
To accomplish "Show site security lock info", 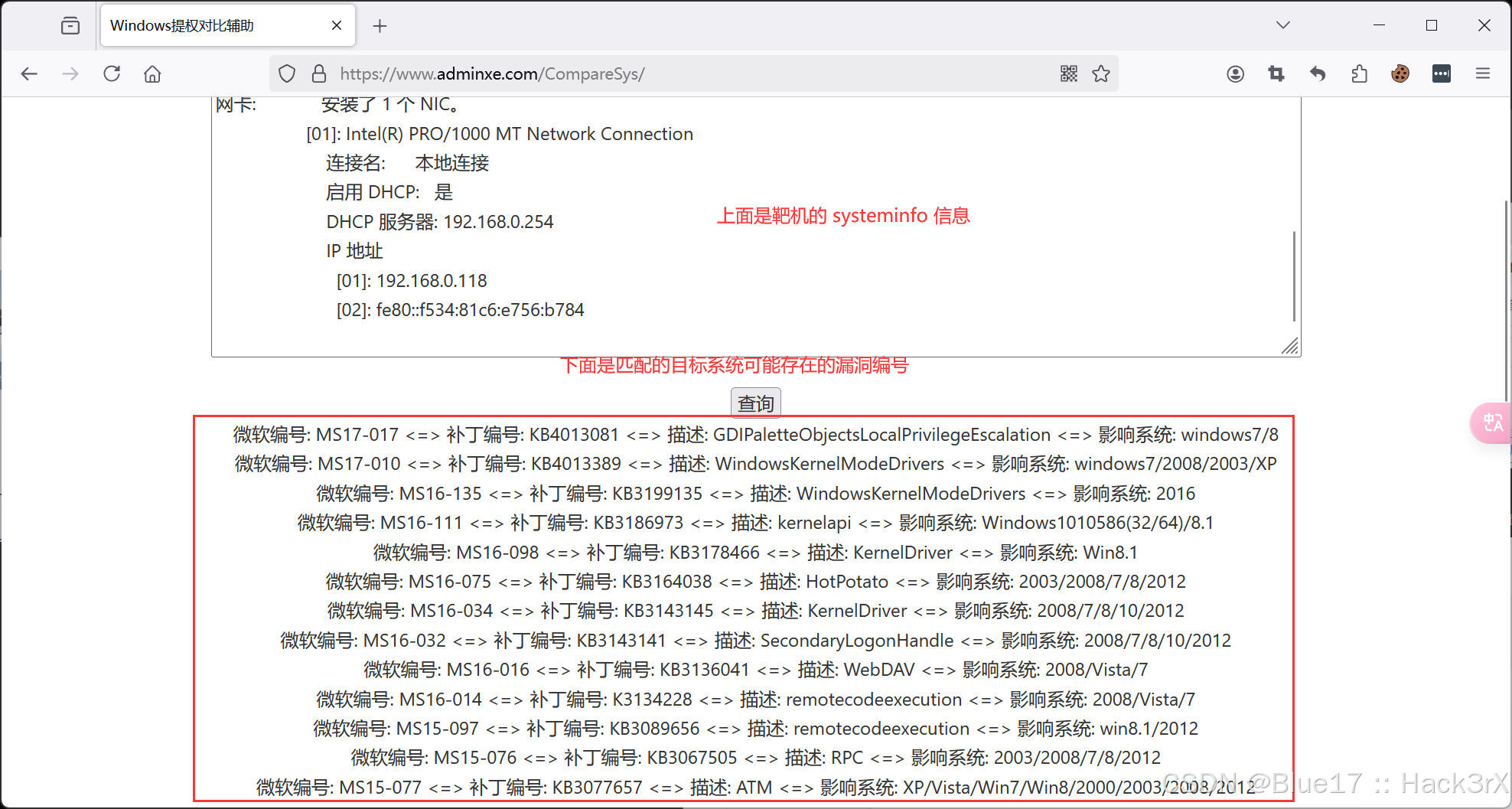I will [x=319, y=73].
